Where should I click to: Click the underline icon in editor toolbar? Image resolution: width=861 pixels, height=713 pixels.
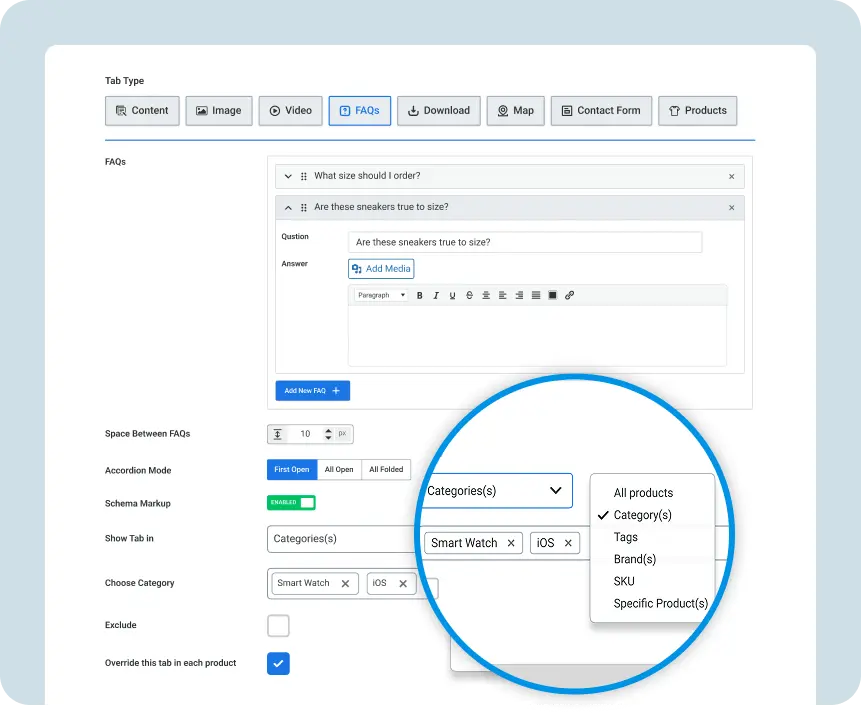click(x=452, y=295)
